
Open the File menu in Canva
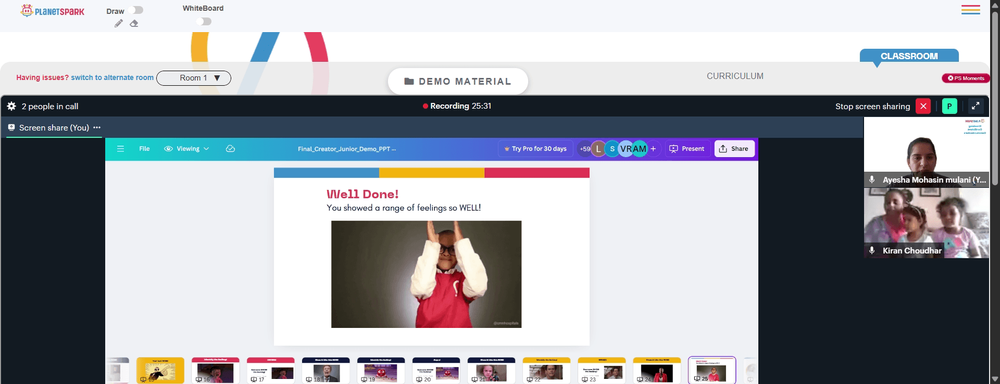pyautogui.click(x=144, y=149)
